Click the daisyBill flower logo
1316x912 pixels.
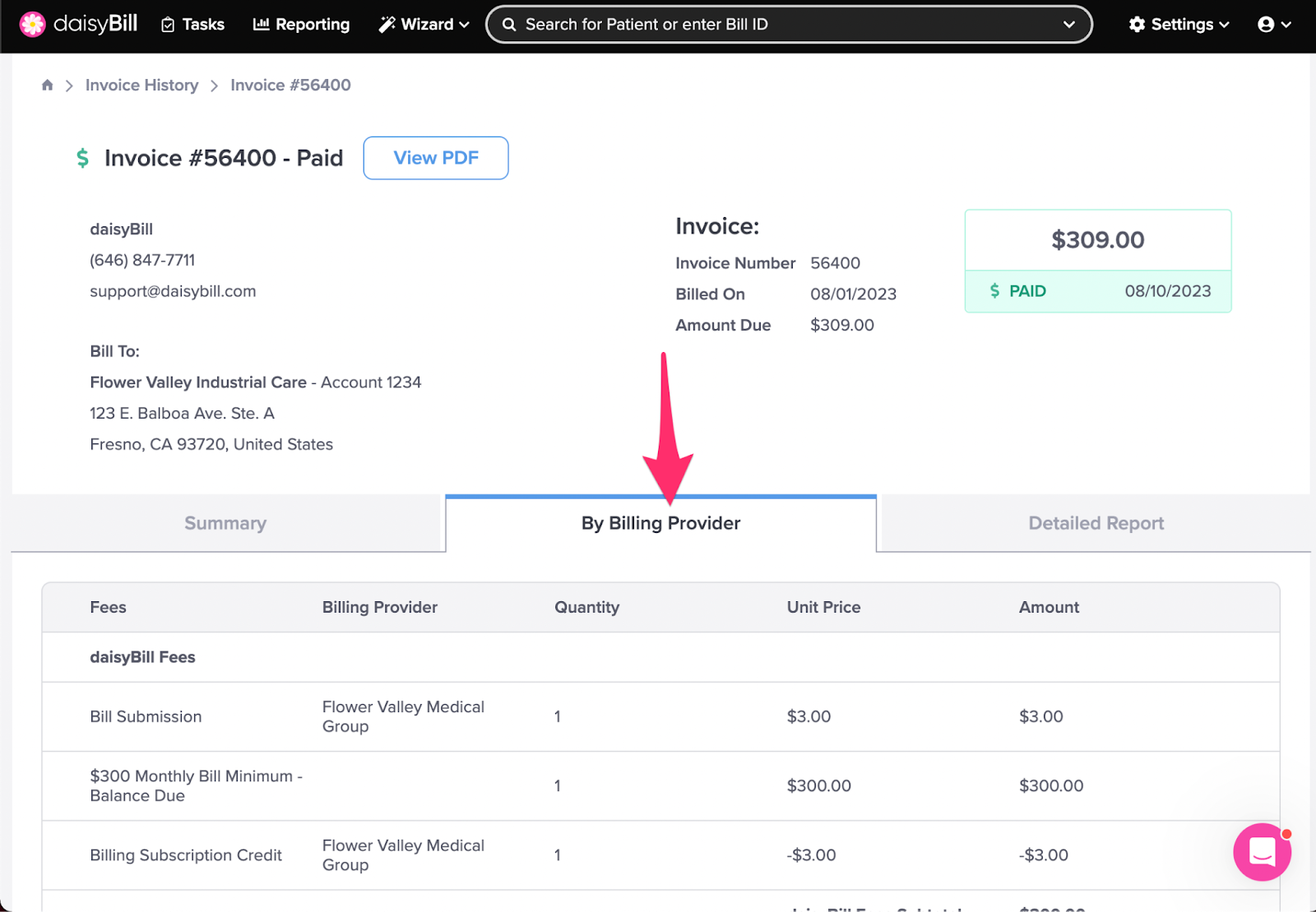coord(32,25)
